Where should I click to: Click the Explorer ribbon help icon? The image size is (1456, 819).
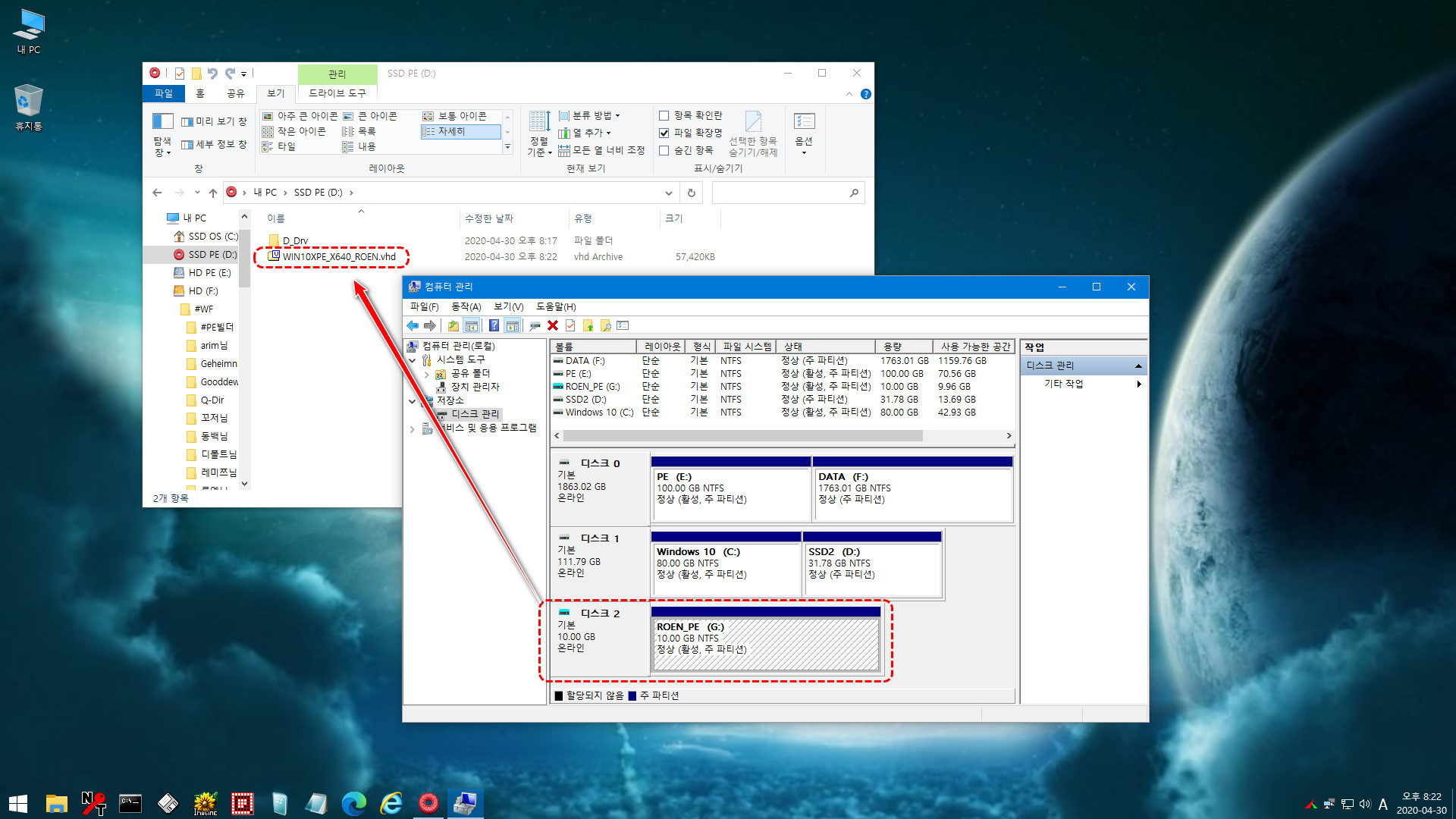click(x=866, y=94)
